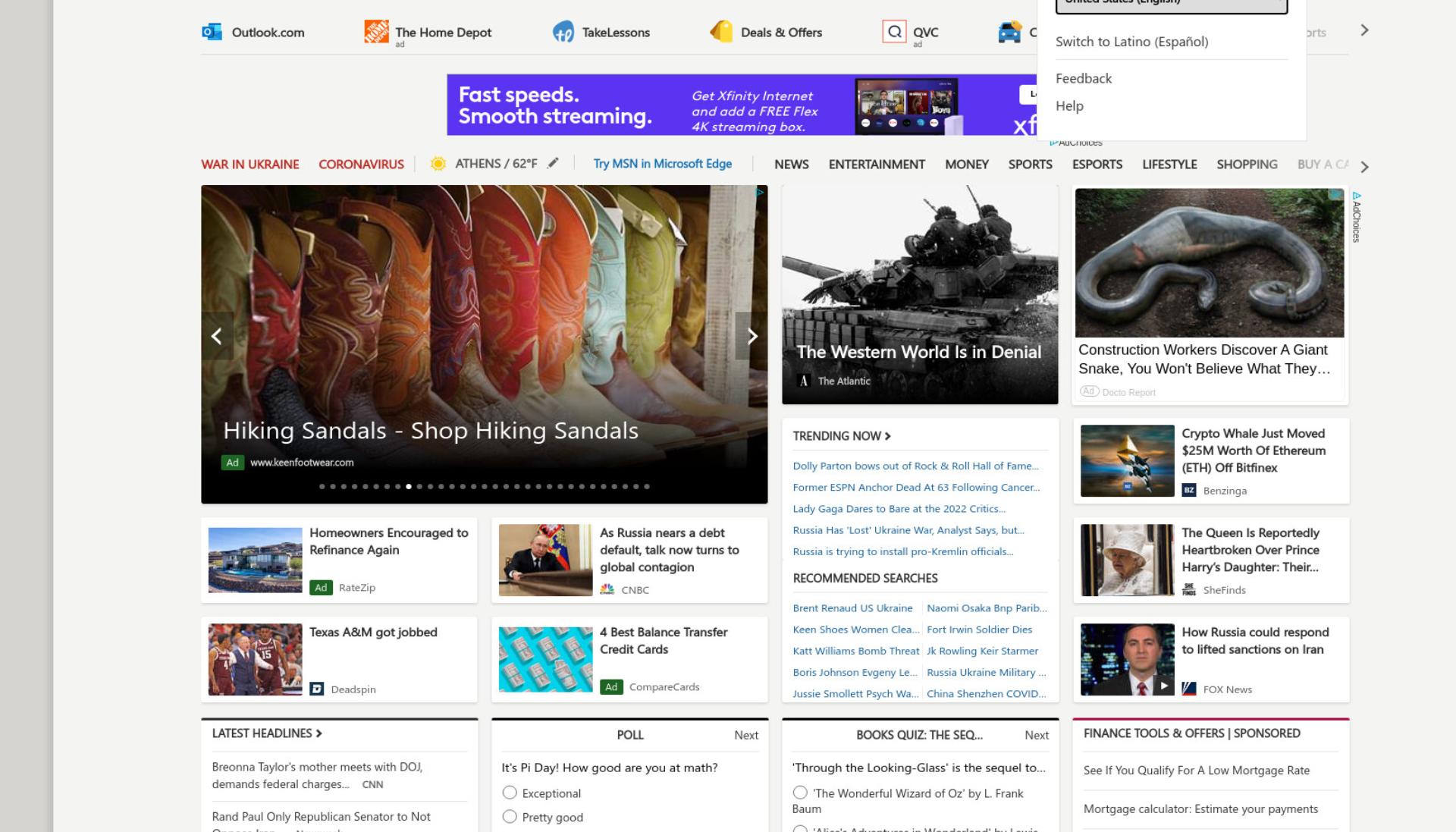Select Feedback in the settings menu
The image size is (1456, 832).
tap(1084, 78)
